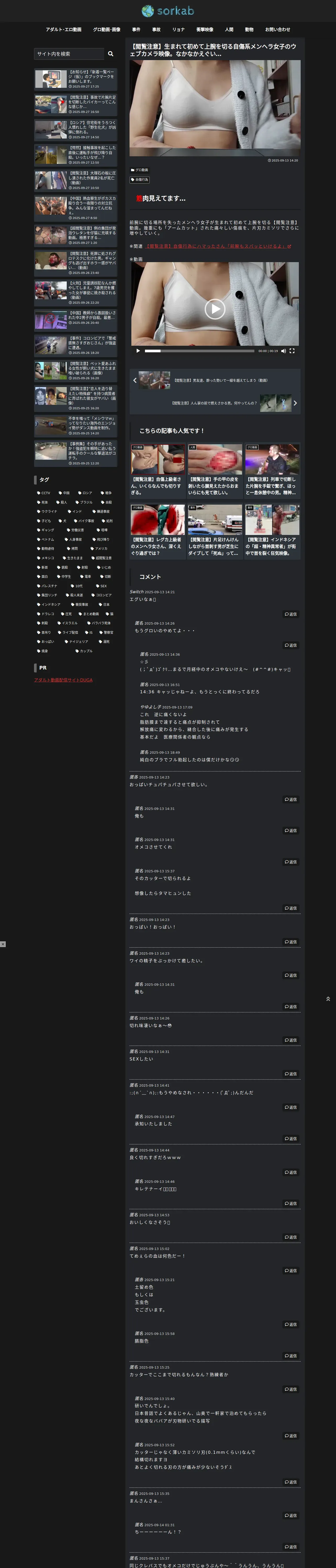The width and height of the screenshot is (336, 1568).
Task: Select the 中国 tag
Action: click(65, 493)
